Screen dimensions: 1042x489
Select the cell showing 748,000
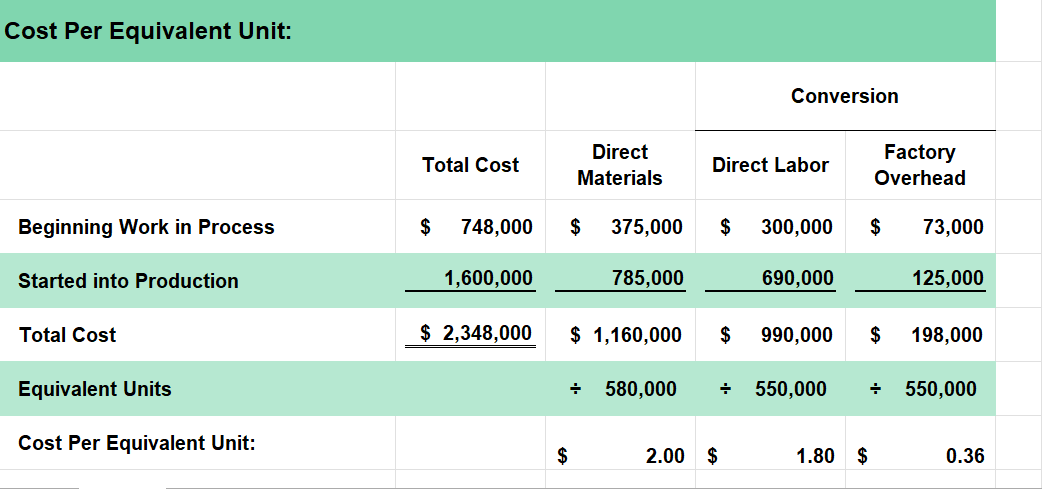pyautogui.click(x=470, y=227)
